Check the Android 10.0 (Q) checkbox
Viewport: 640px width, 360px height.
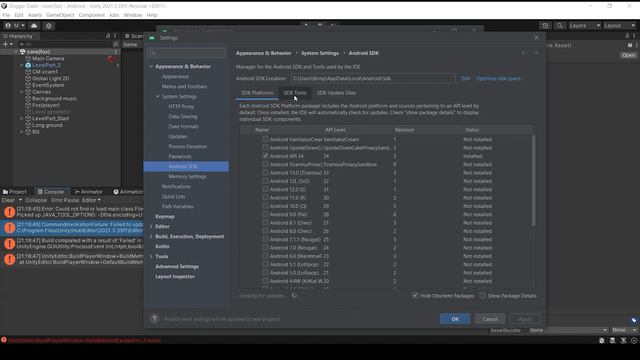pos(265,206)
